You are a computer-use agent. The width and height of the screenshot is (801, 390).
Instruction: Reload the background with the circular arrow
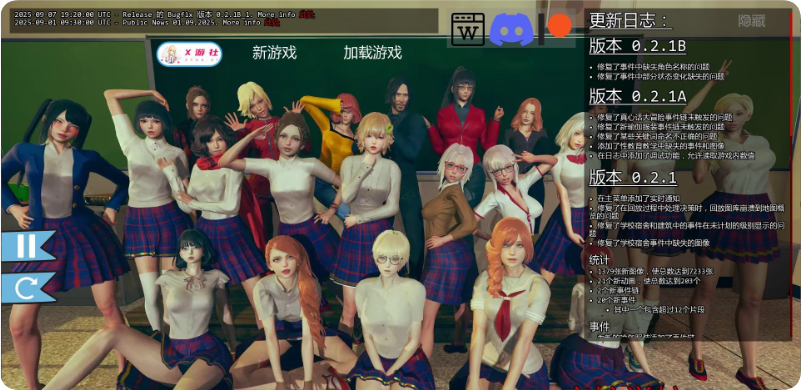[x=27, y=288]
